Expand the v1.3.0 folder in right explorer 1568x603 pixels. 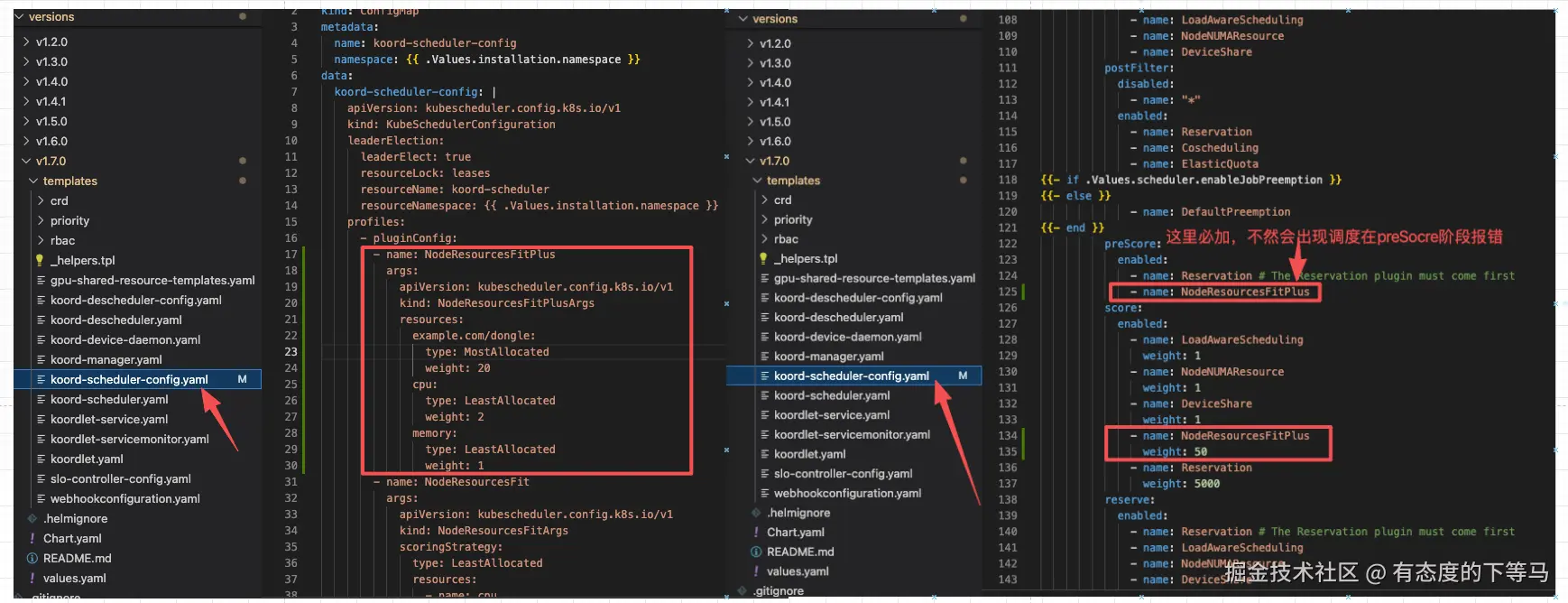[751, 63]
